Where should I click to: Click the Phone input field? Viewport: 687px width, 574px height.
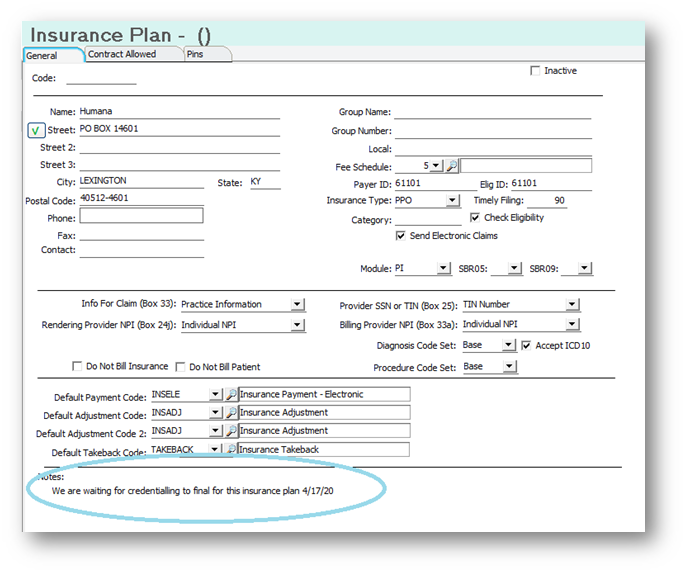point(141,216)
